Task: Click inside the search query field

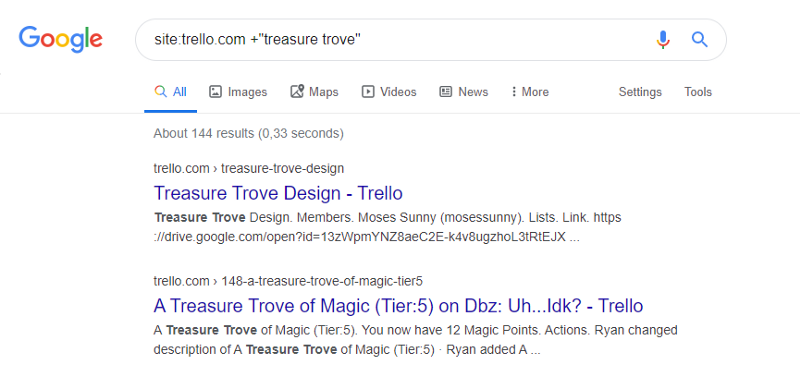Action: click(398, 39)
